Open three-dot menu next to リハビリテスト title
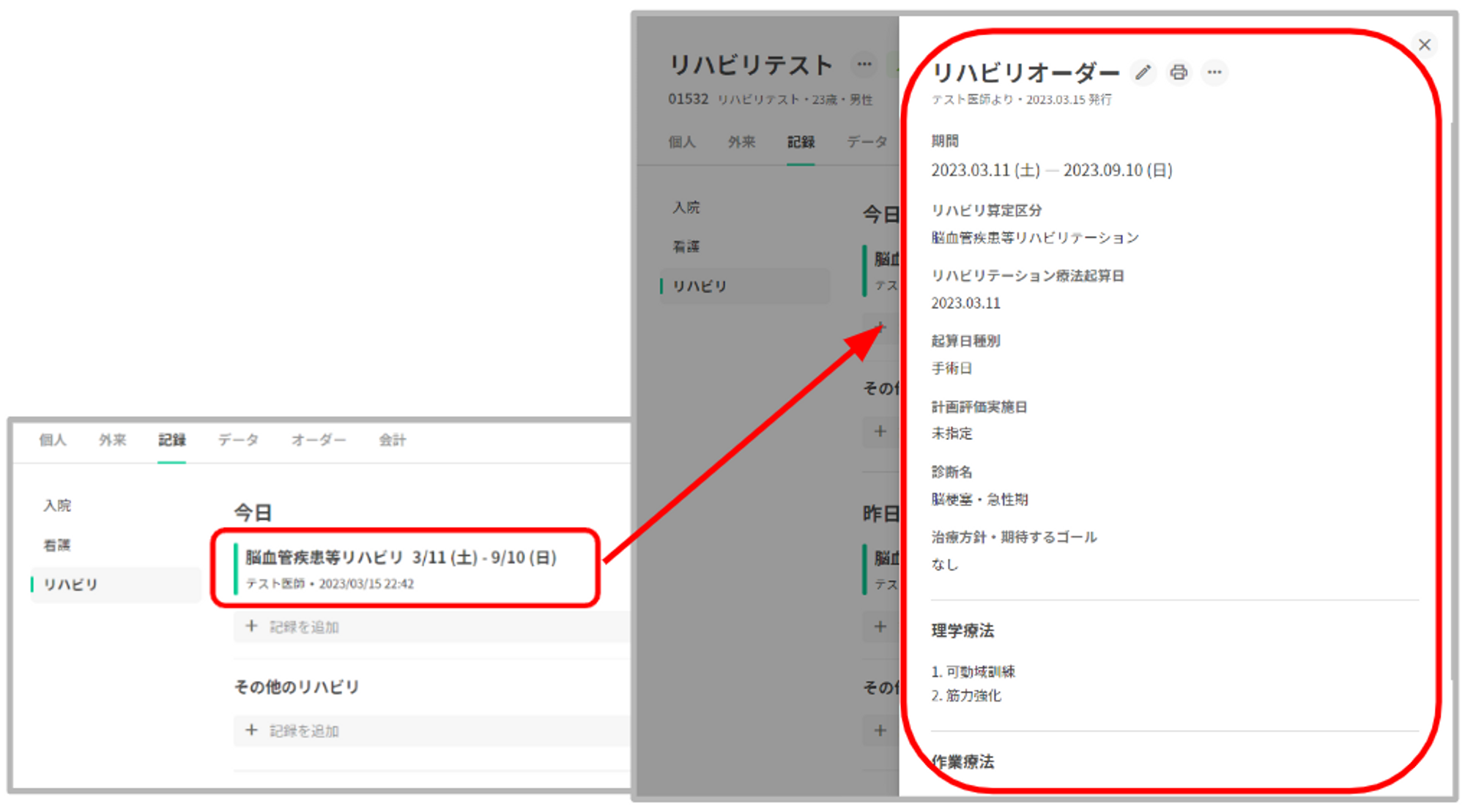The width and height of the screenshot is (1465, 812). [x=864, y=64]
